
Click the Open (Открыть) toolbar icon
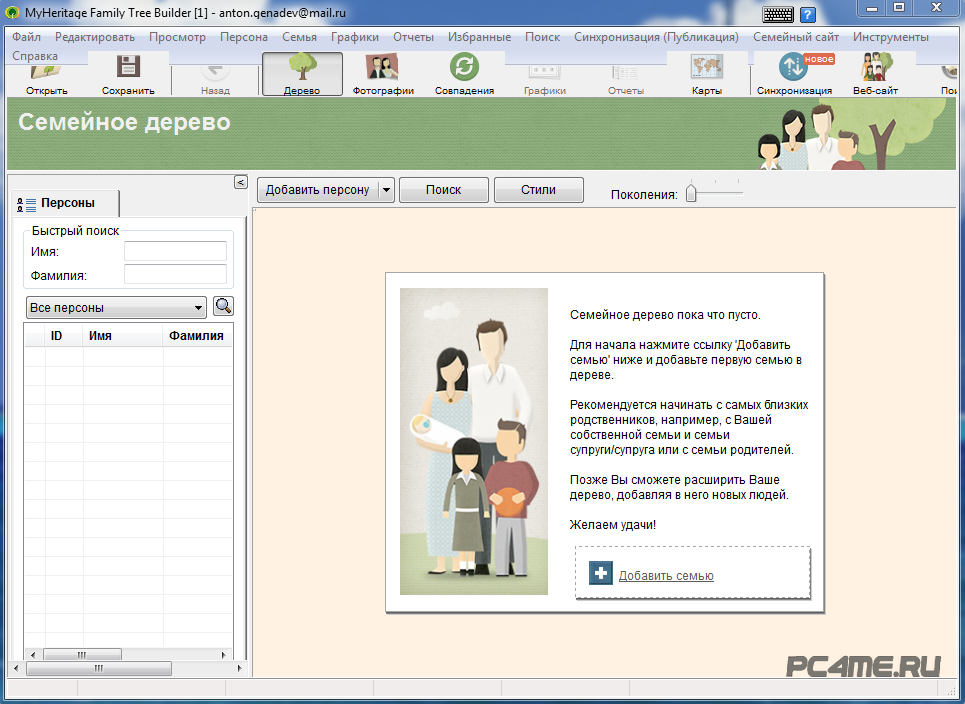pyautogui.click(x=46, y=75)
